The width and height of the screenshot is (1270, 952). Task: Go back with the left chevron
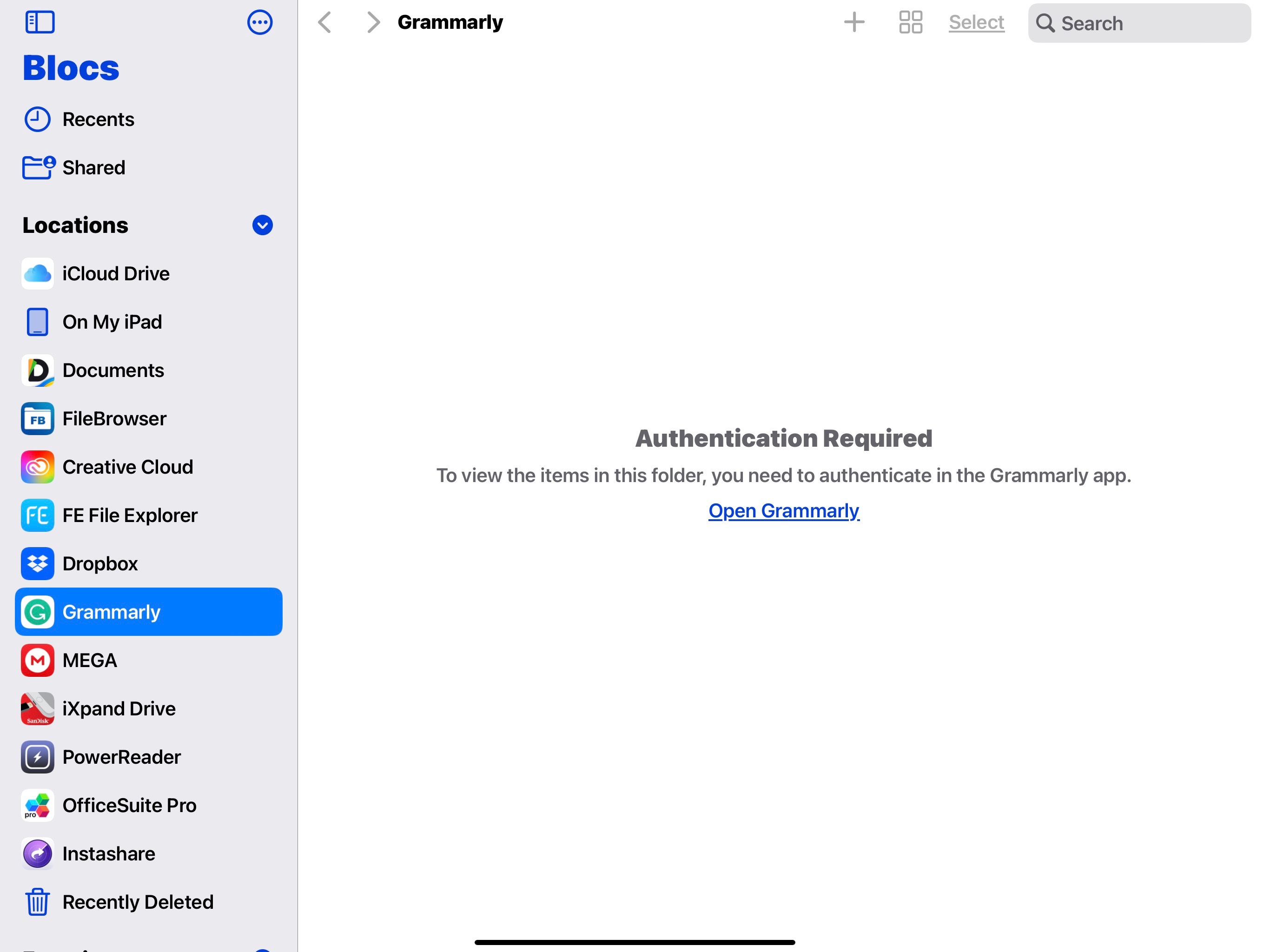[x=325, y=22]
